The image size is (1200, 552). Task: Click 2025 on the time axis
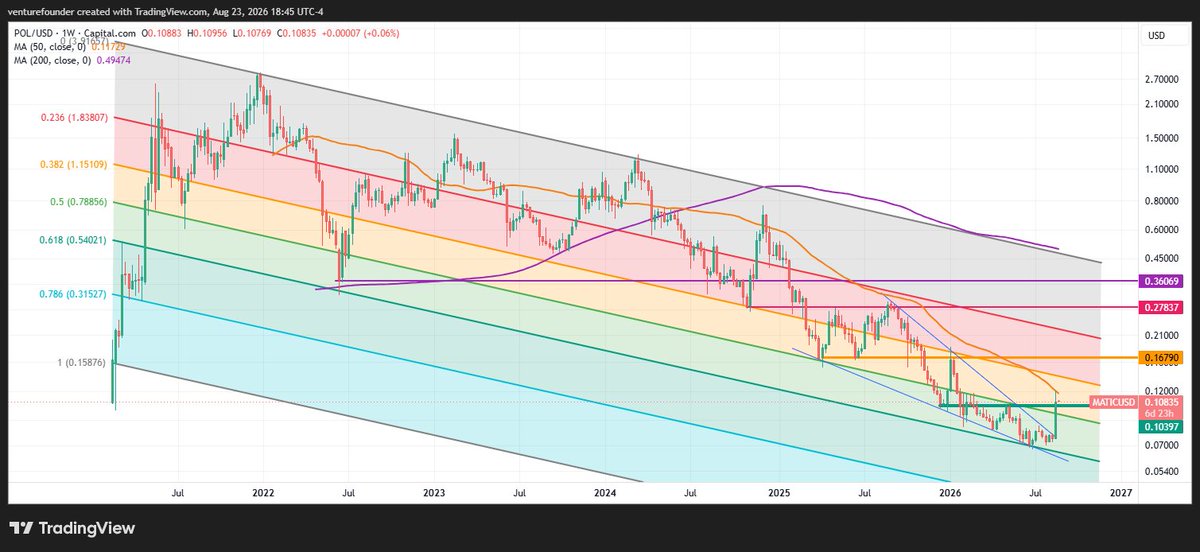(x=779, y=493)
